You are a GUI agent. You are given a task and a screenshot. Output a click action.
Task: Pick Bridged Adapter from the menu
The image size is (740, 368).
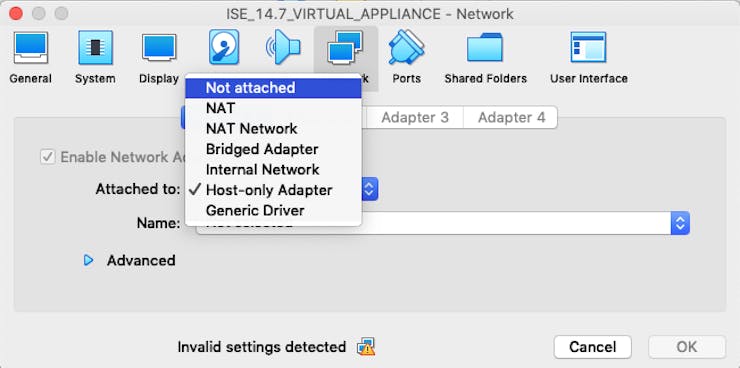(x=273, y=149)
